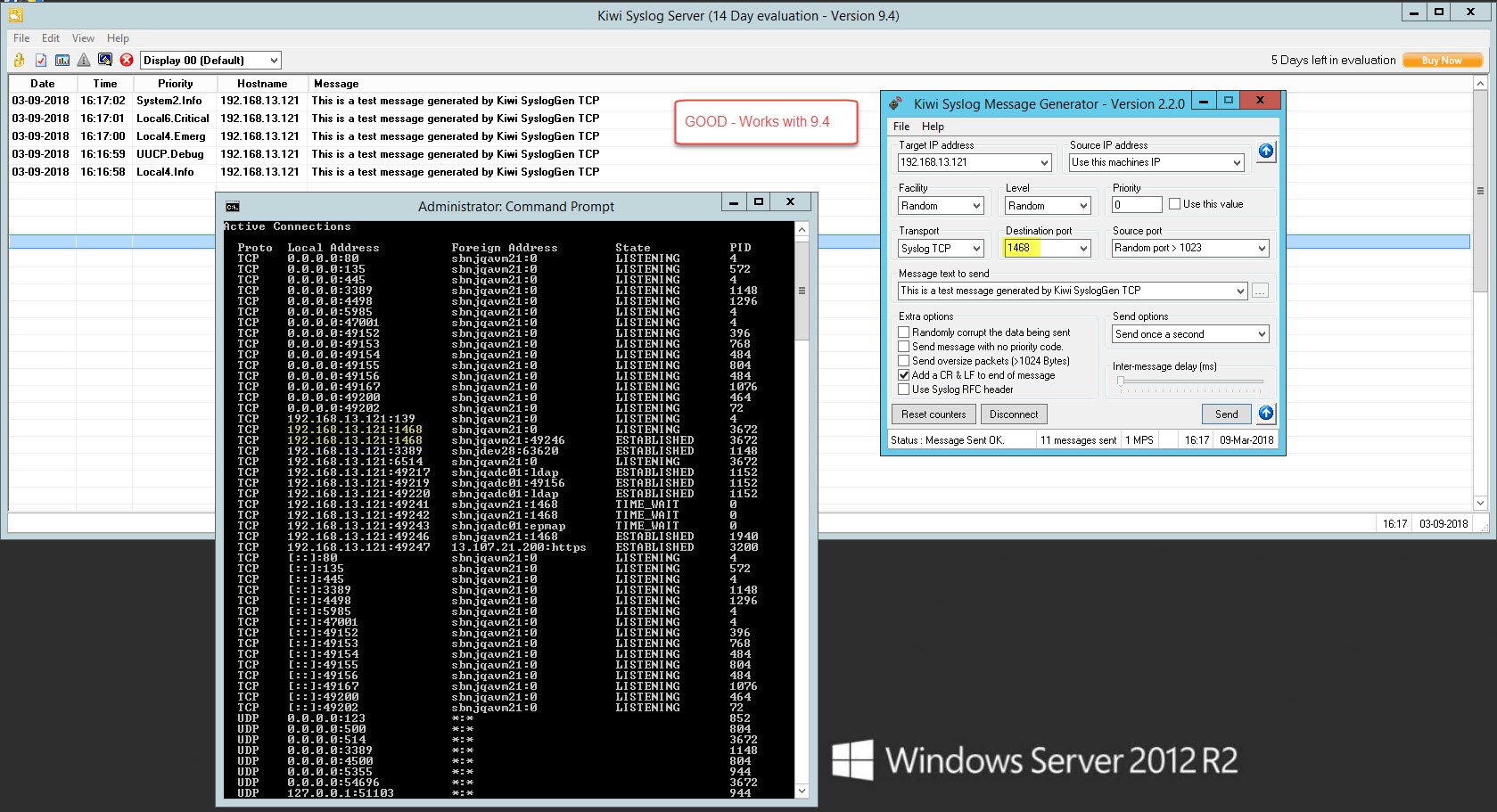The image size is (1497, 812).
Task: Click into the Priority value input field
Action: pyautogui.click(x=1136, y=205)
